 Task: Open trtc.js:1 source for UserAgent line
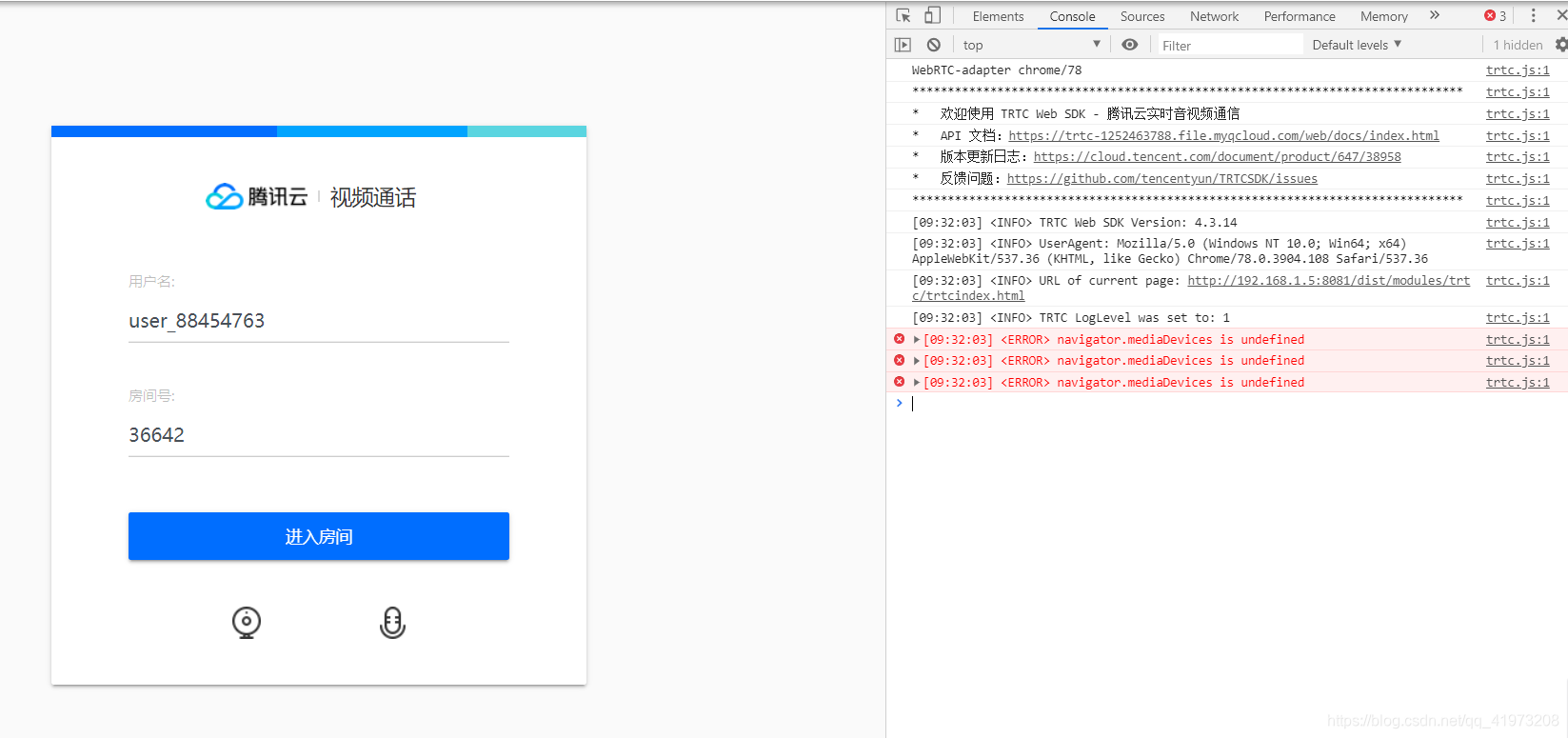pos(1518,244)
